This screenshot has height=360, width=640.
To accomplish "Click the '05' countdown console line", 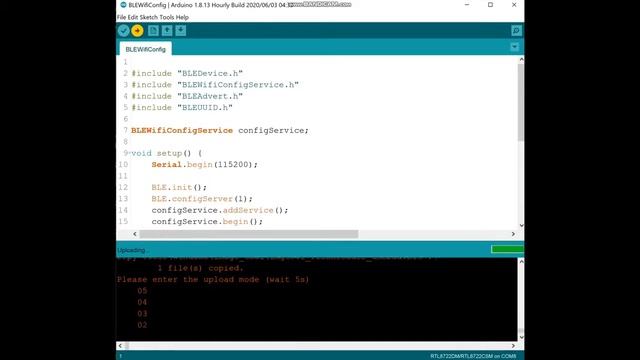I will click(x=142, y=291).
